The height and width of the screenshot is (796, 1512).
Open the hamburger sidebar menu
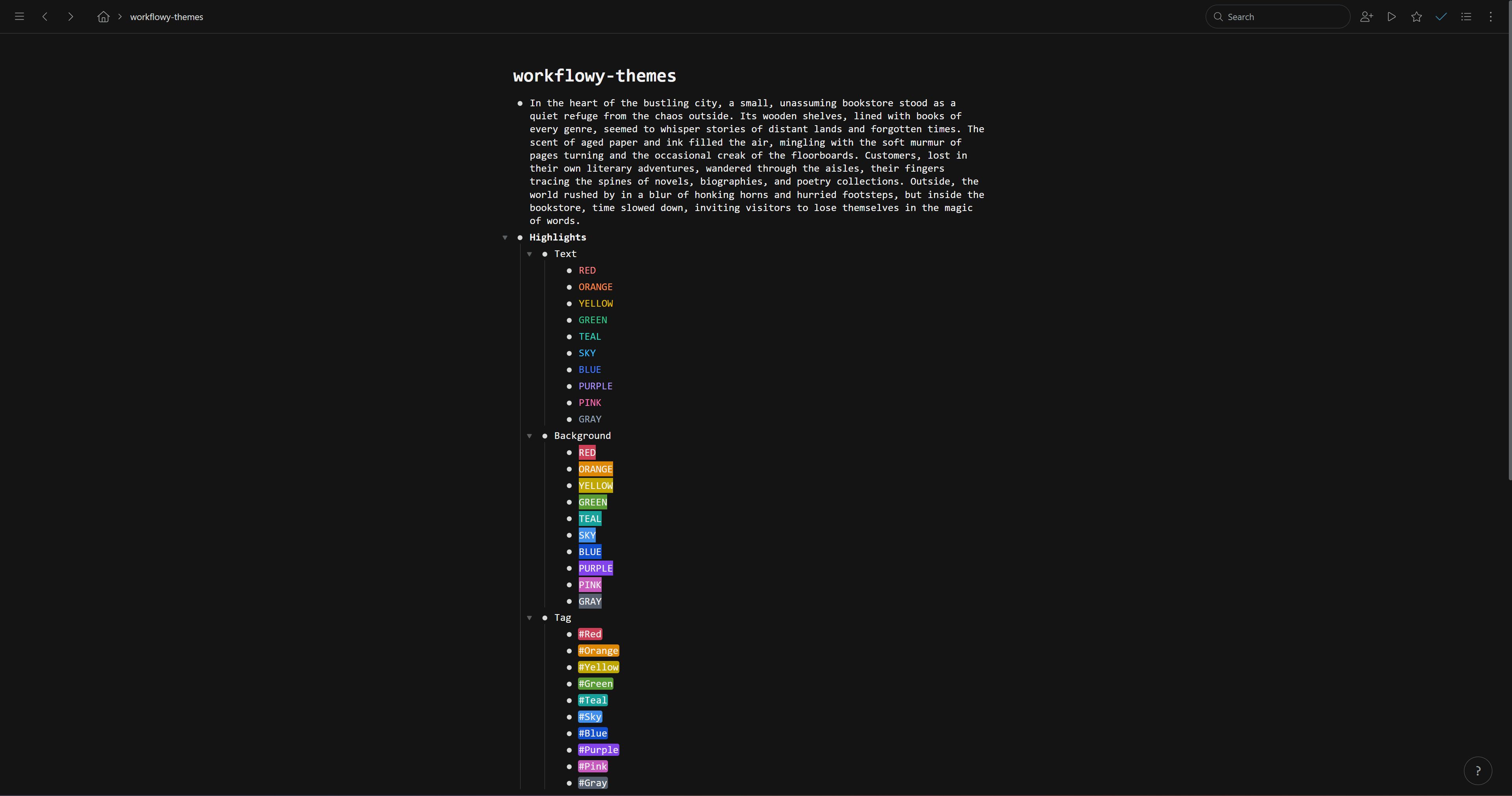pos(19,17)
